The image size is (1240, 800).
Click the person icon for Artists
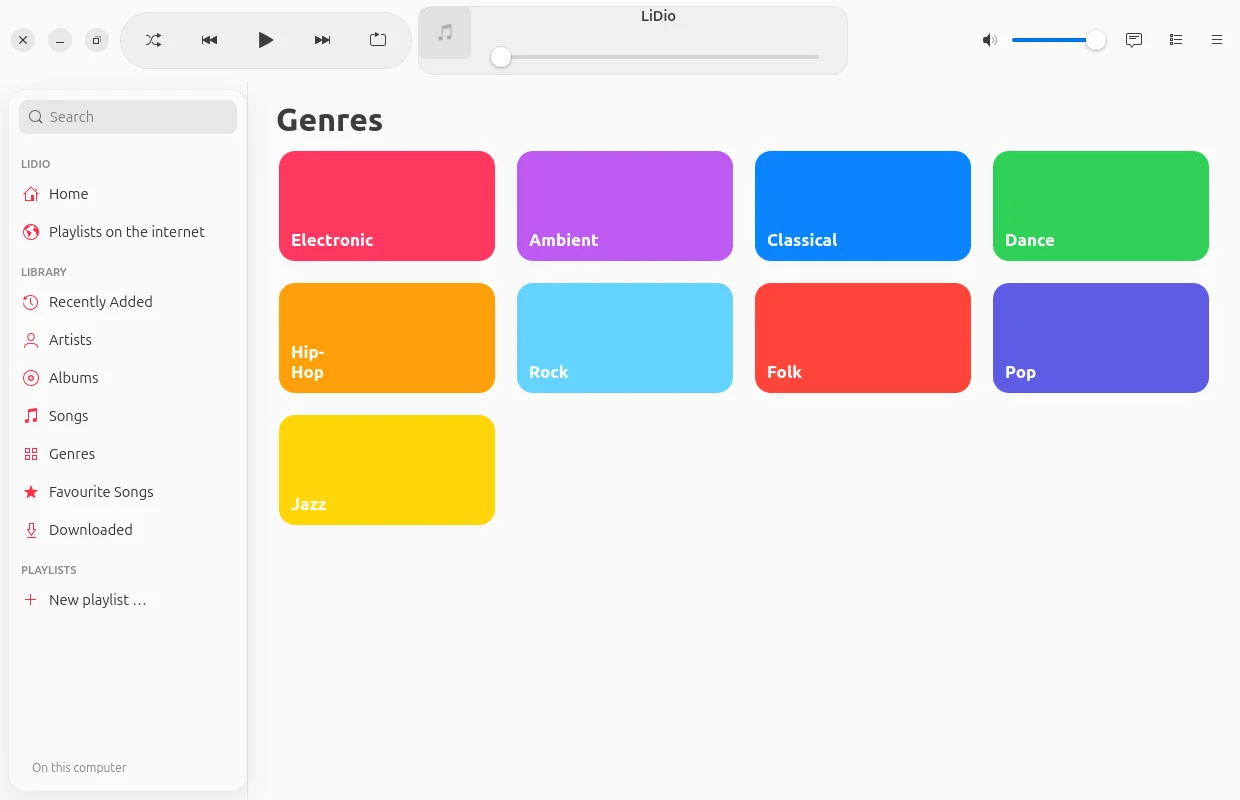[31, 340]
